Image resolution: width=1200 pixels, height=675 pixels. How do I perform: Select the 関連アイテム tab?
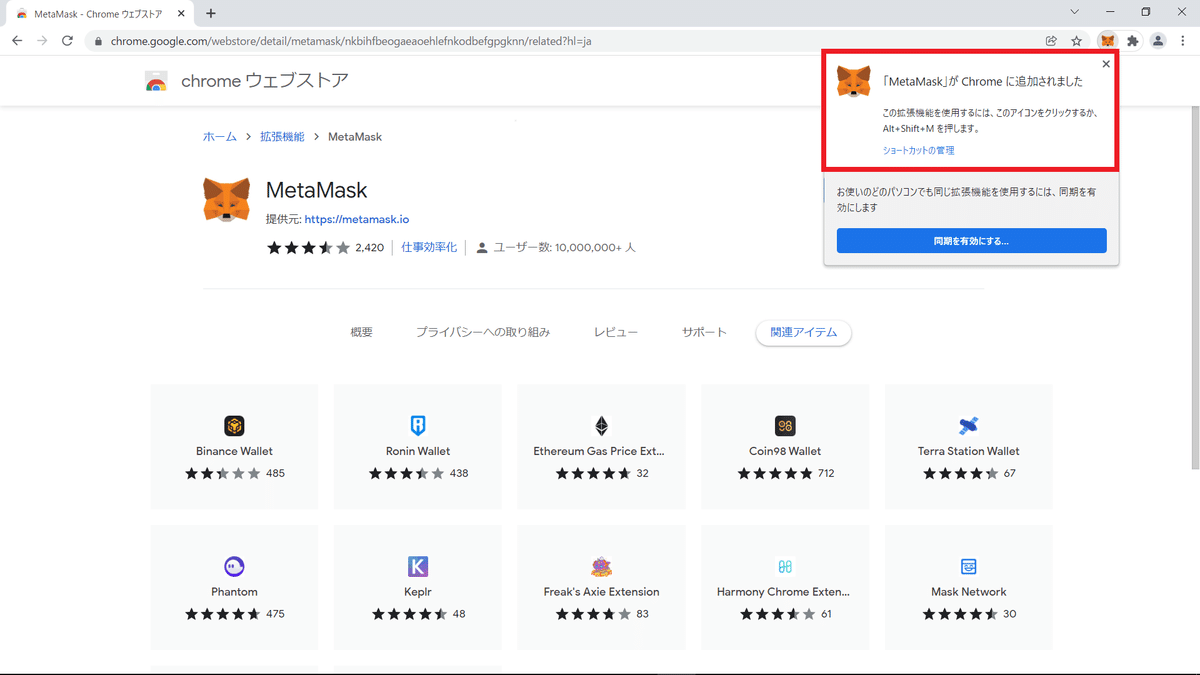[x=804, y=332]
